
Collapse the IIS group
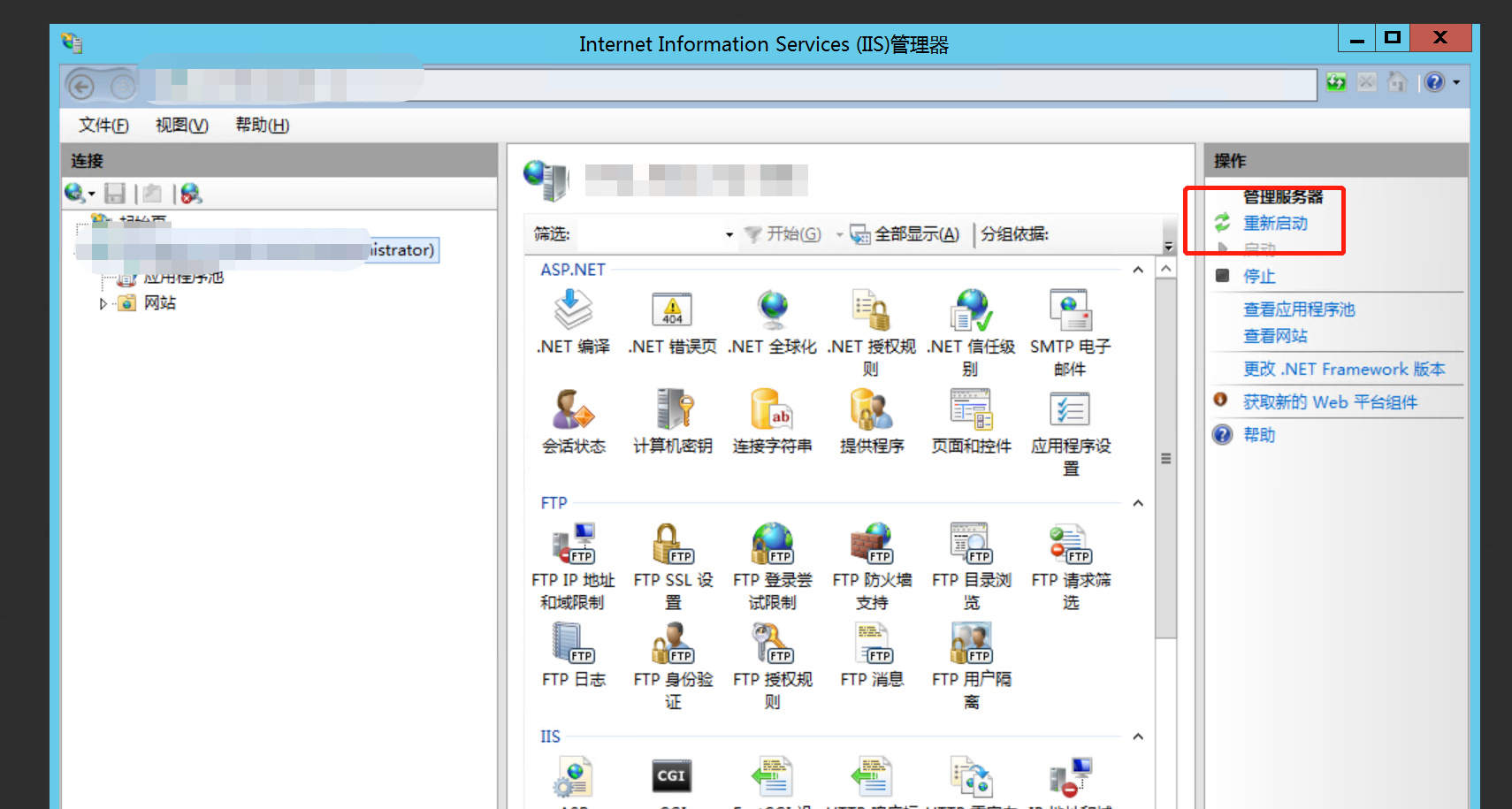tap(1138, 736)
